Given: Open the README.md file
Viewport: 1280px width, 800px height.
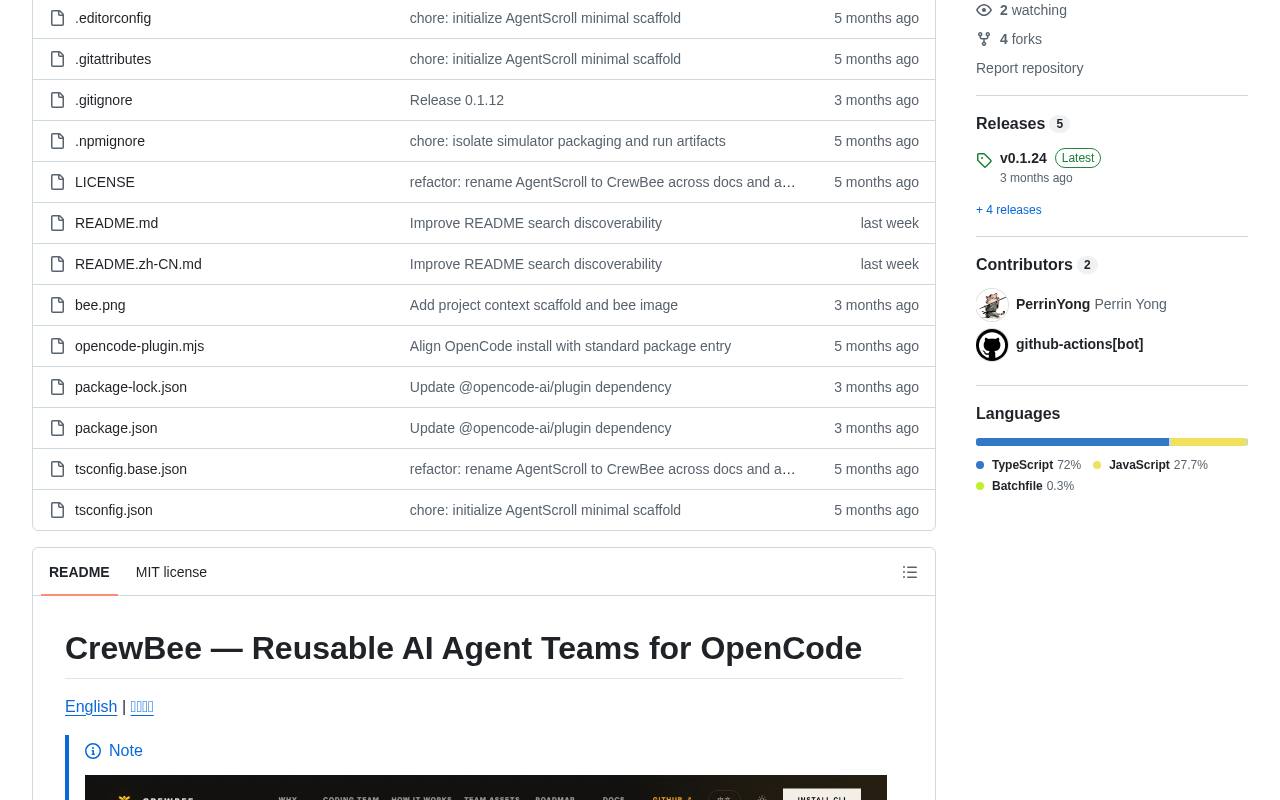Looking at the screenshot, I should [116, 223].
